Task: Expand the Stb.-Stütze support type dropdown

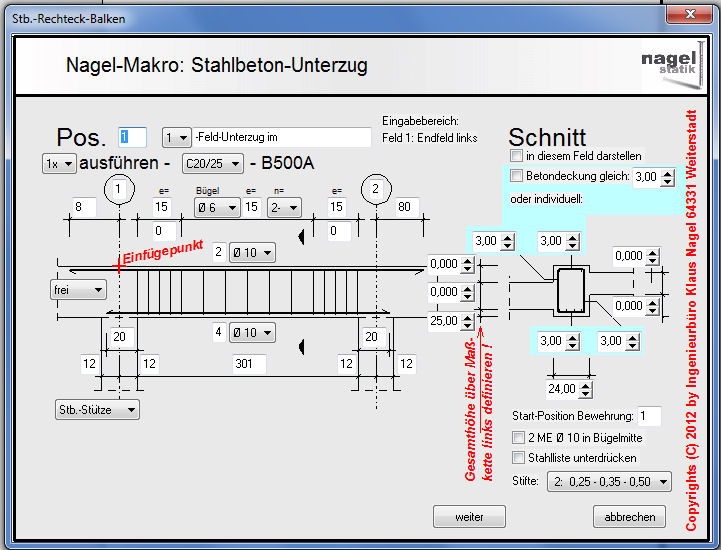Action: 97,409
